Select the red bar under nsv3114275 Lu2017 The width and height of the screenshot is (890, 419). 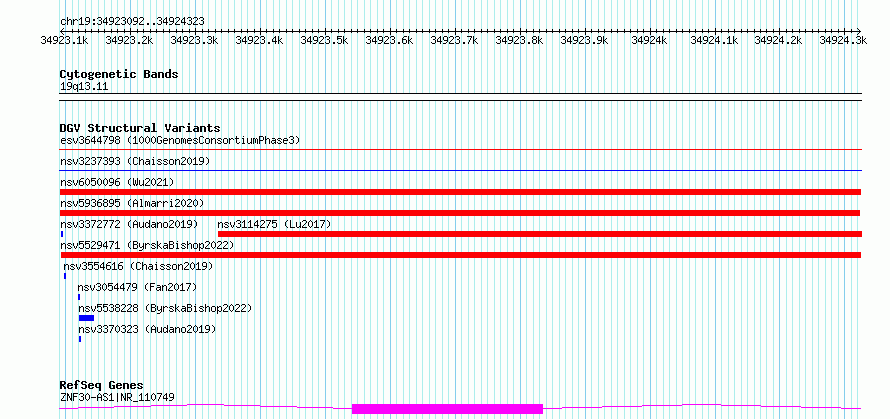pos(540,234)
